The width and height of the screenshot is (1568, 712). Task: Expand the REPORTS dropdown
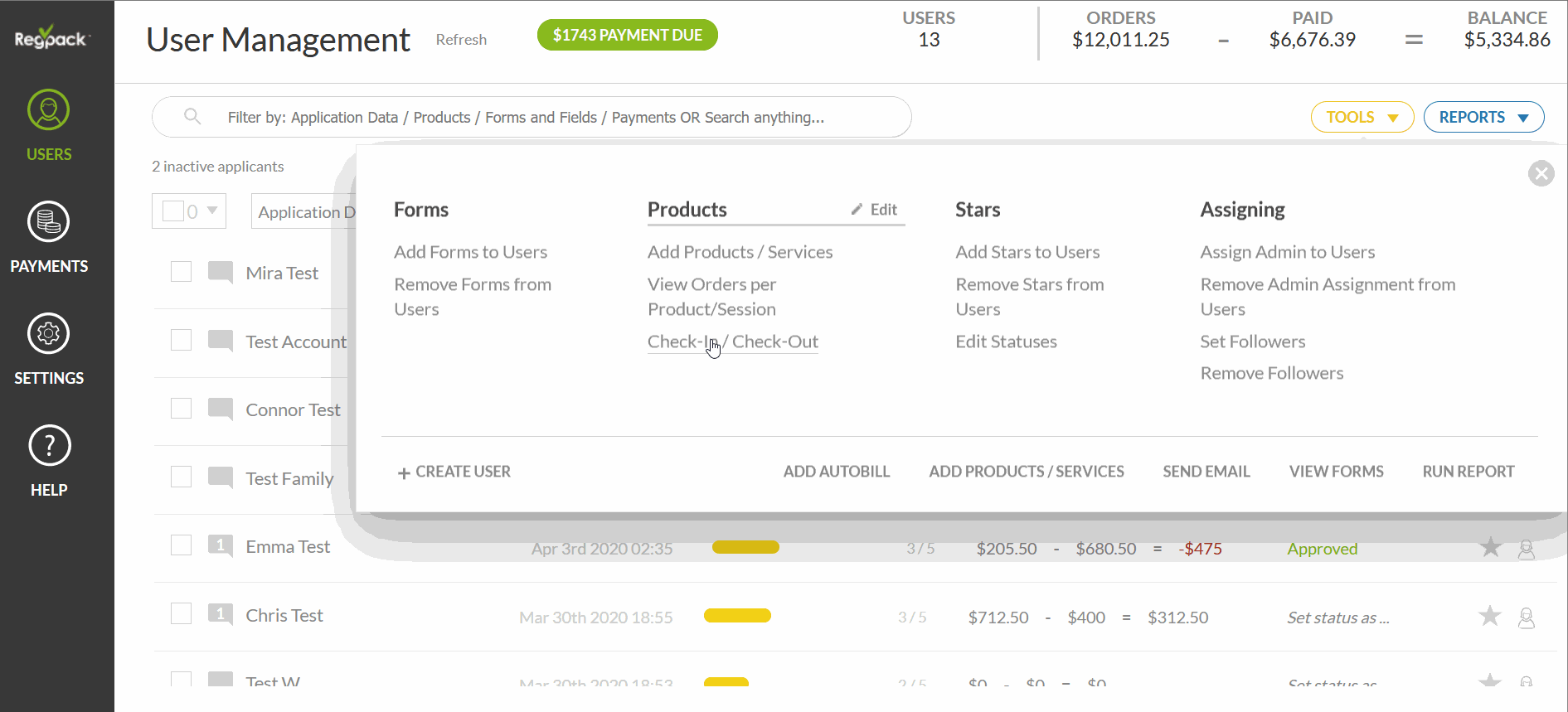pos(1483,117)
